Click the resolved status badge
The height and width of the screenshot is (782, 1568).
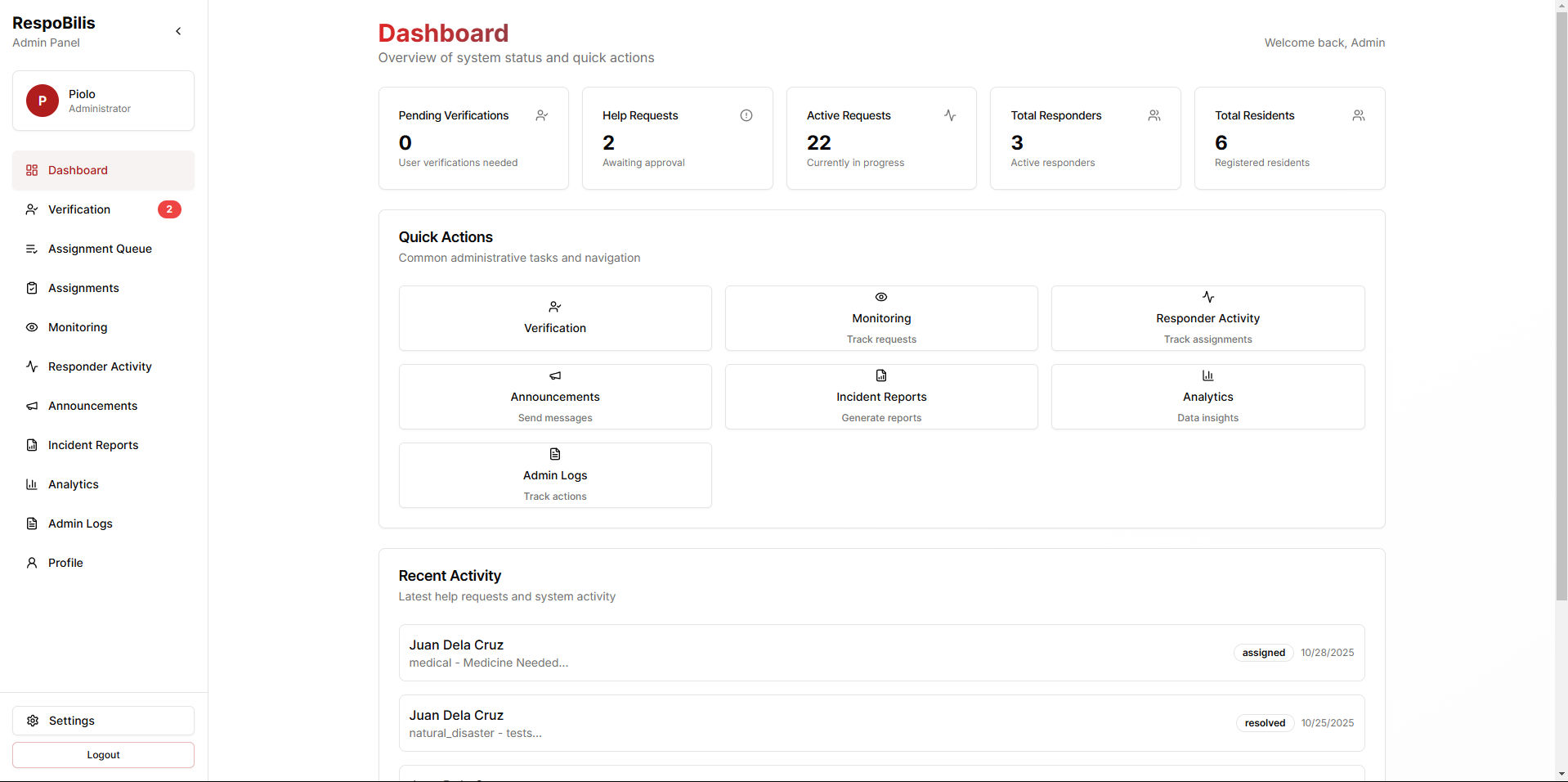(1265, 723)
